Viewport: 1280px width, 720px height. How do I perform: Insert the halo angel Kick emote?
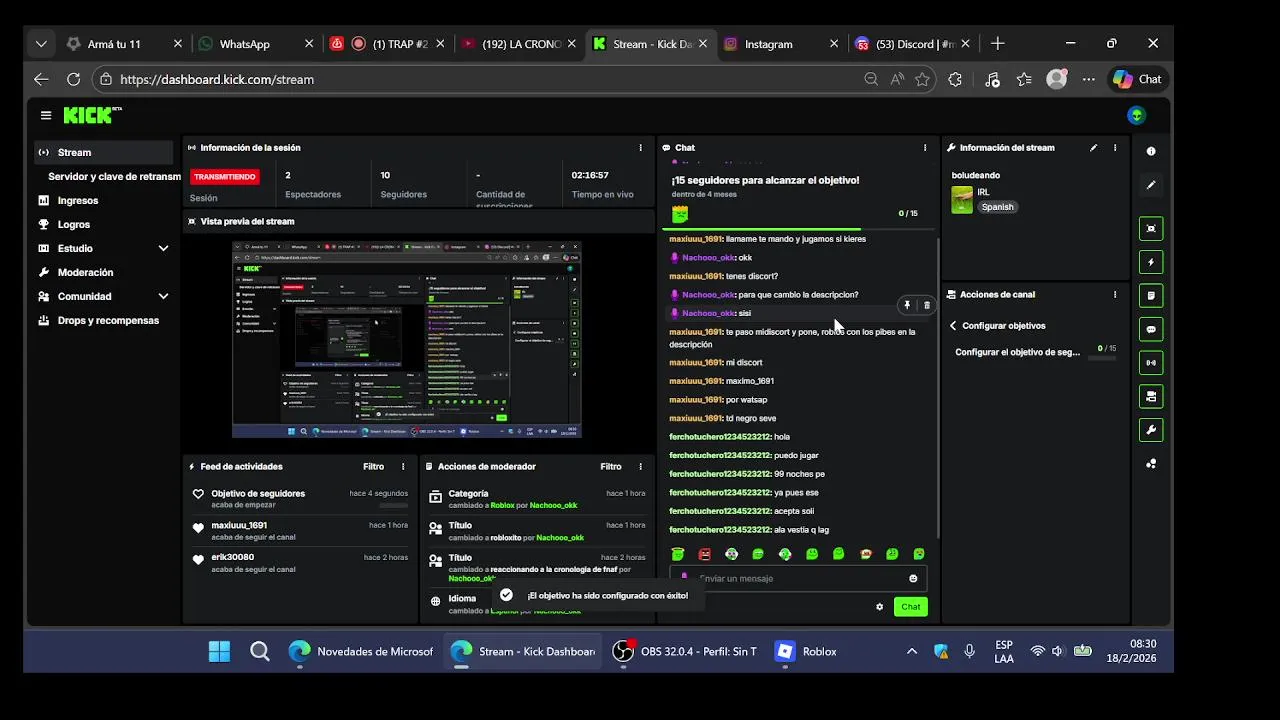678,554
